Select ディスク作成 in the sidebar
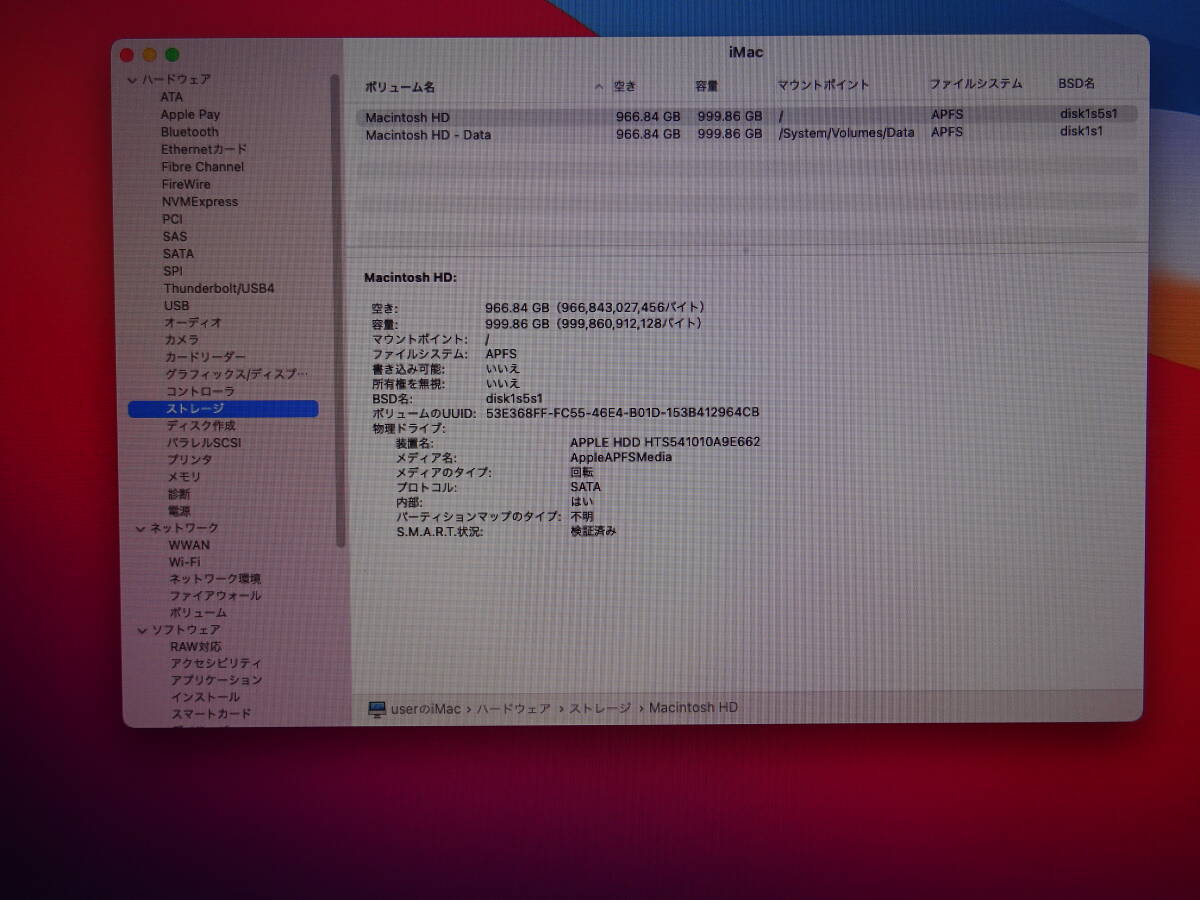This screenshot has height=900, width=1200. [x=201, y=425]
